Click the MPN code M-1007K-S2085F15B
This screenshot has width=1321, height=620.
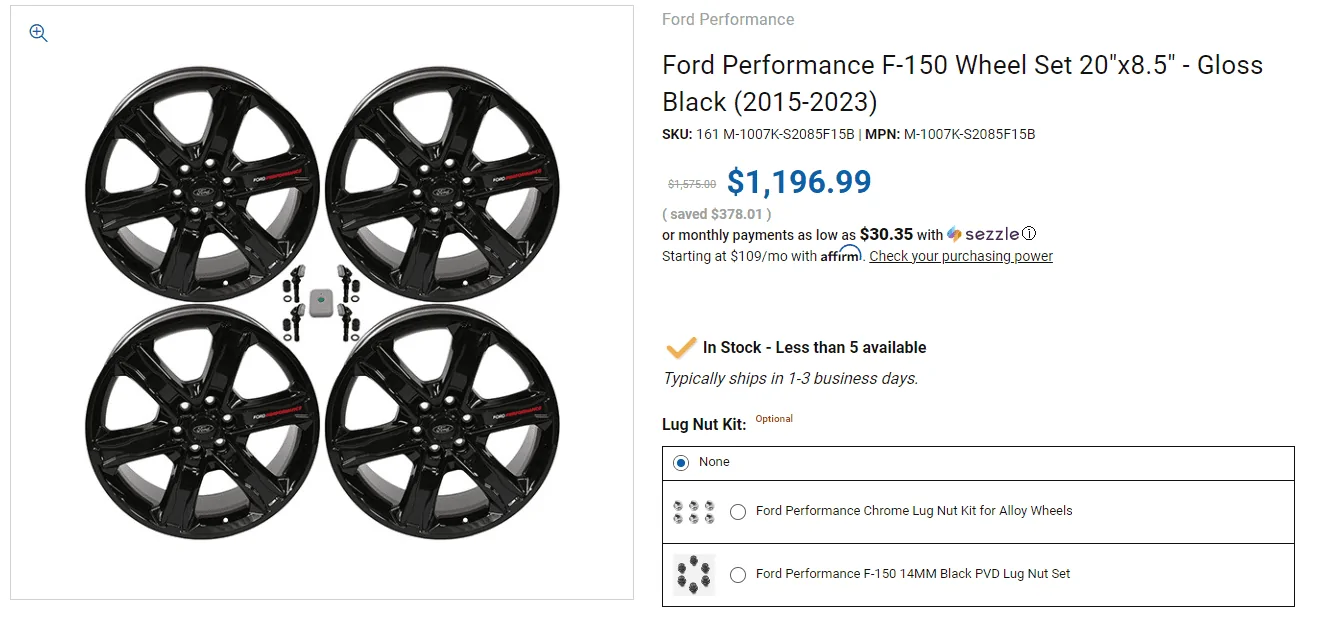pyautogui.click(x=971, y=133)
